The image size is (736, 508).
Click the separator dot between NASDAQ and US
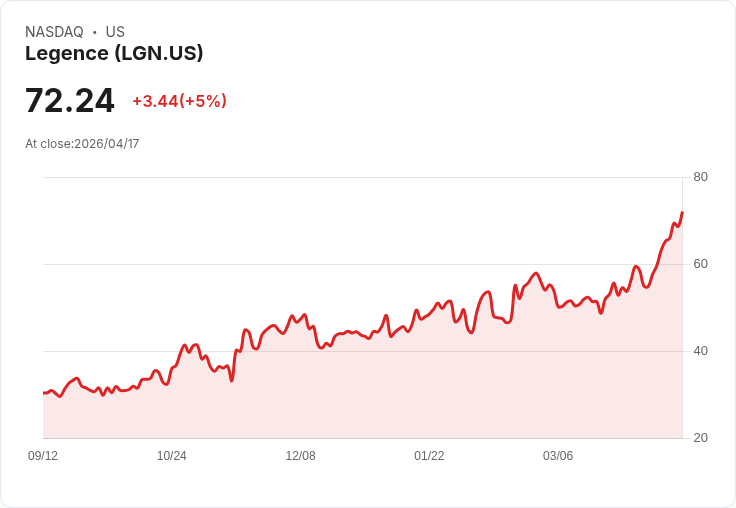95,32
